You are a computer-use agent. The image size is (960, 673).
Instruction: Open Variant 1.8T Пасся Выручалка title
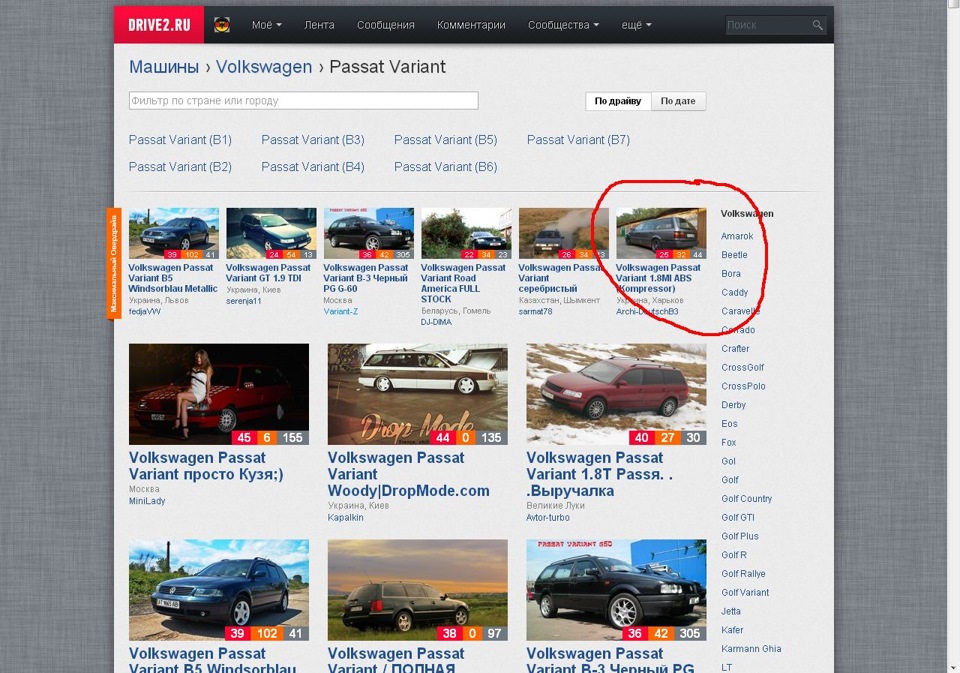600,474
